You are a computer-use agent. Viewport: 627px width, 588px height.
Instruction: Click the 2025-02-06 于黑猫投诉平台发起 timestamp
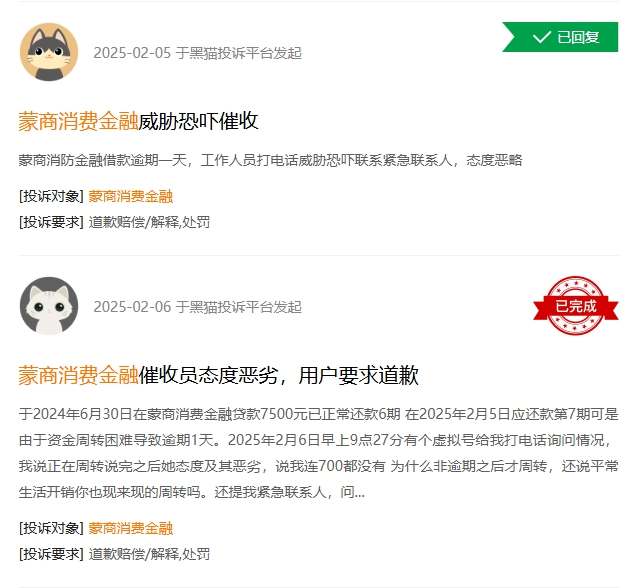point(198,307)
